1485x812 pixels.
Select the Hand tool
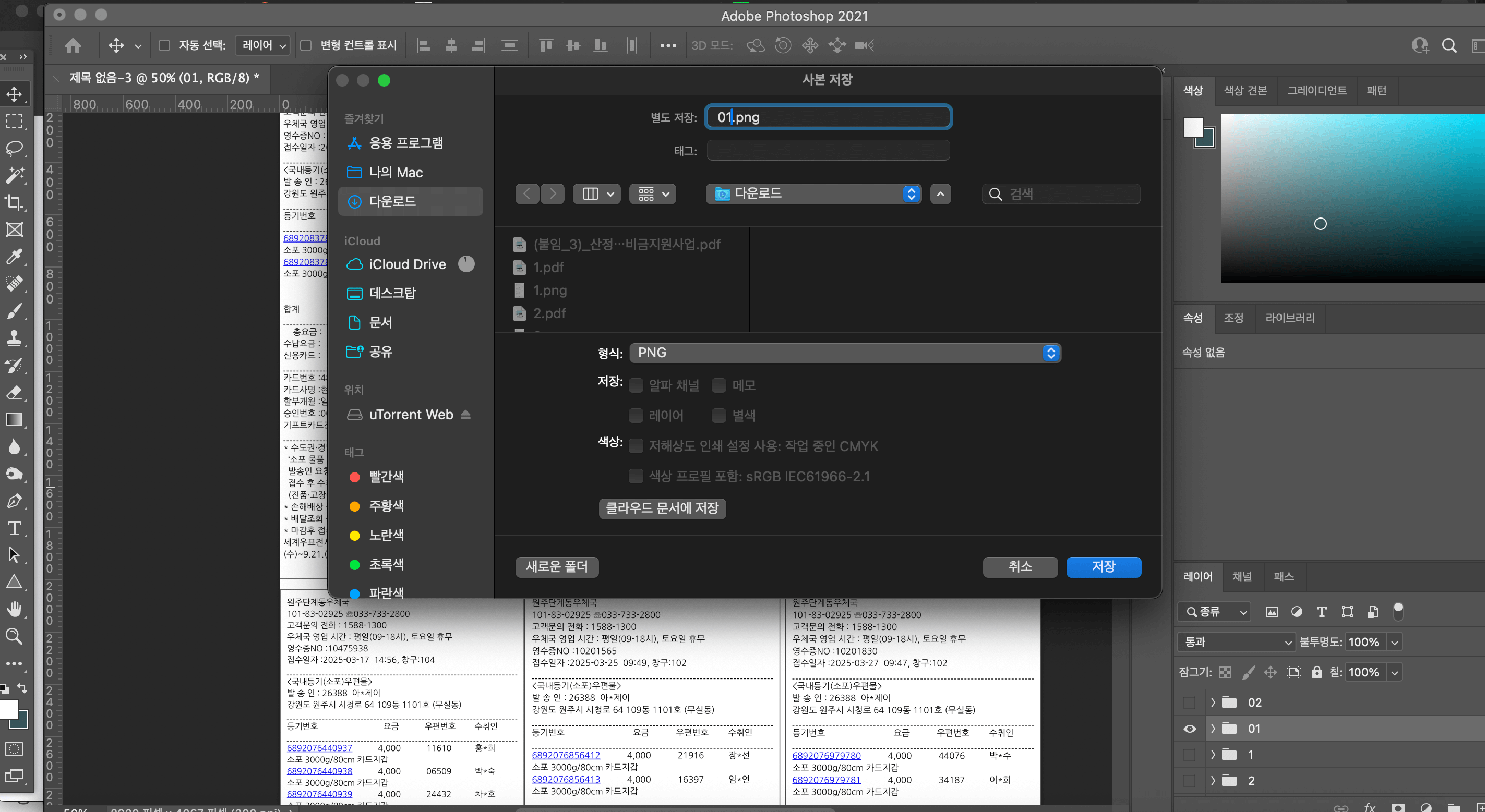click(14, 609)
